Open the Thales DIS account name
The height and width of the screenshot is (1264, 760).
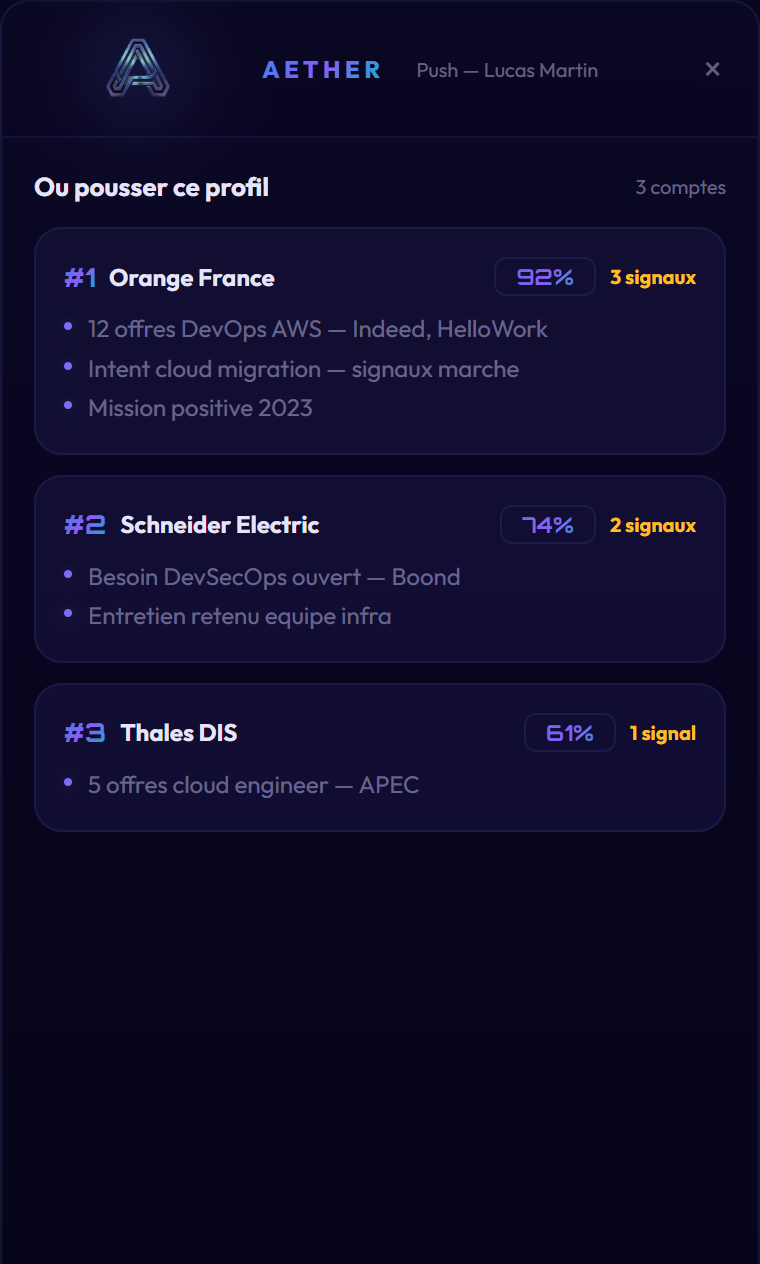click(x=179, y=733)
